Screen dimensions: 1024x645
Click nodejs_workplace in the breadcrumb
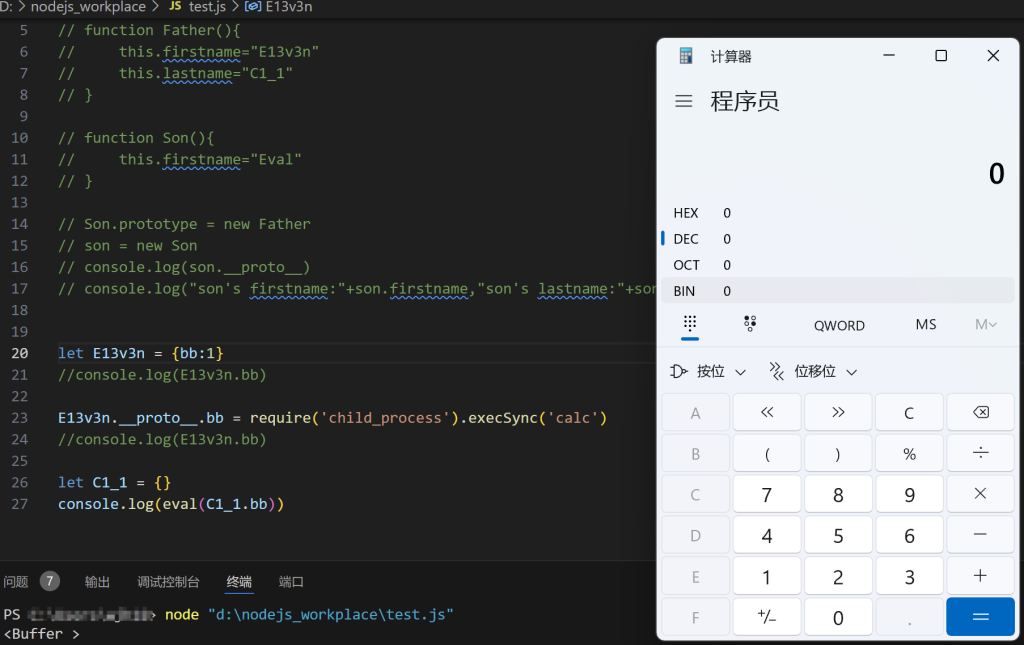click(x=88, y=7)
